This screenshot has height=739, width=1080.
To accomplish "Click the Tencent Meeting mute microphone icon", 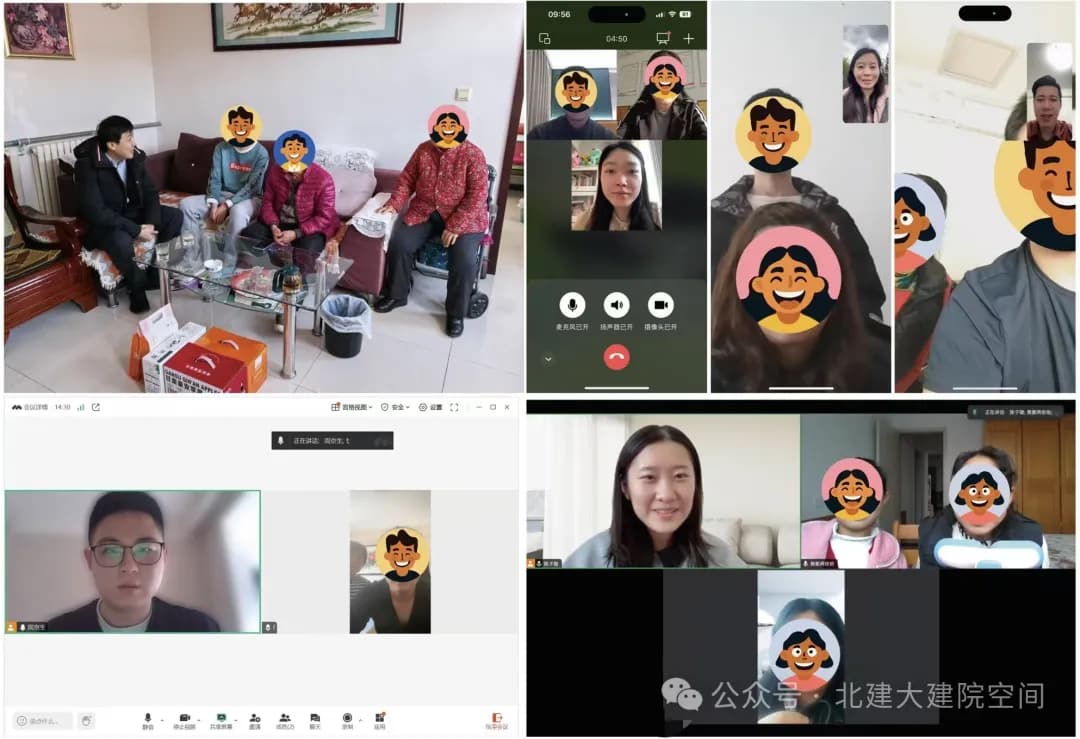I will [148, 718].
